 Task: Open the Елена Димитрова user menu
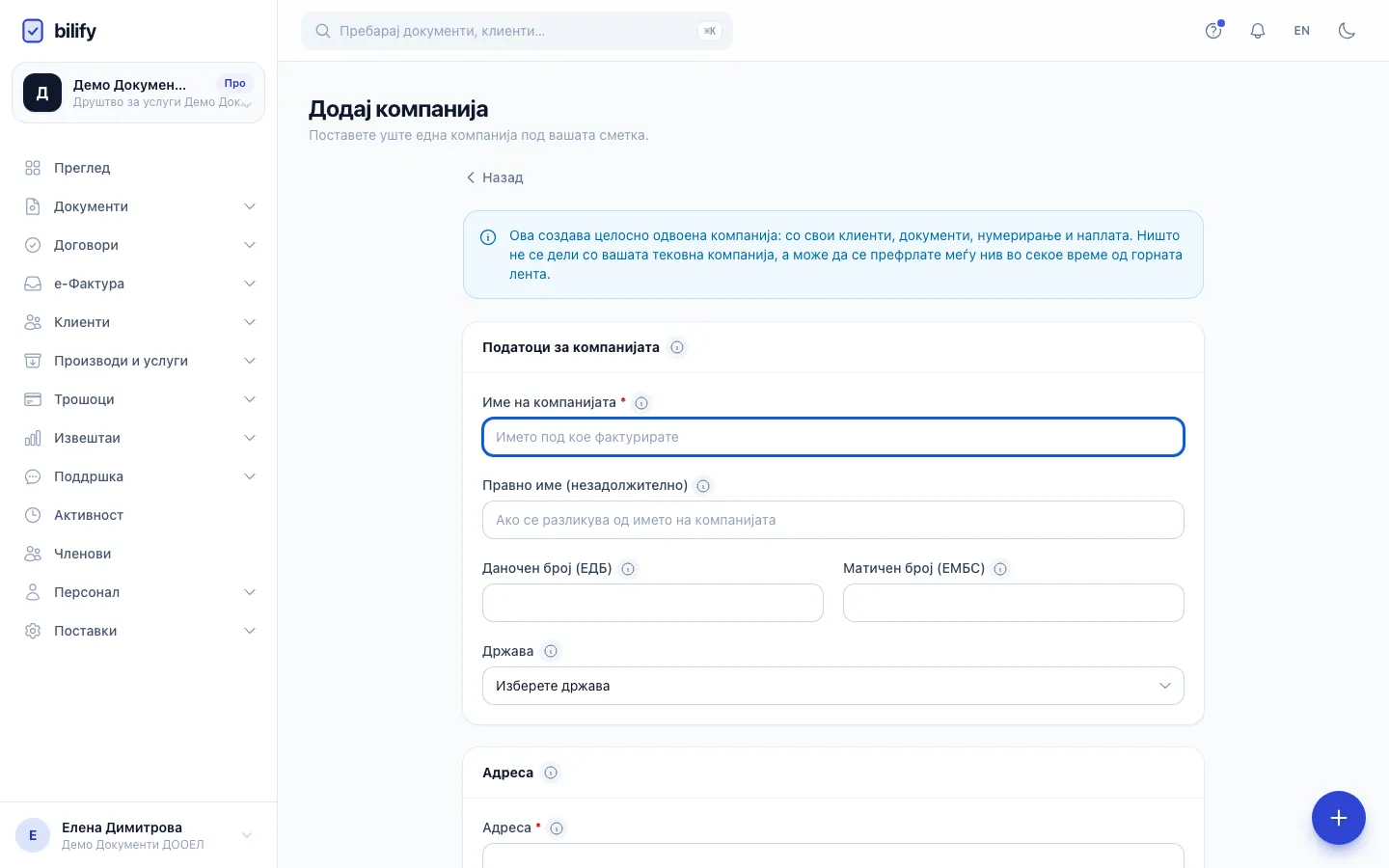click(x=138, y=835)
